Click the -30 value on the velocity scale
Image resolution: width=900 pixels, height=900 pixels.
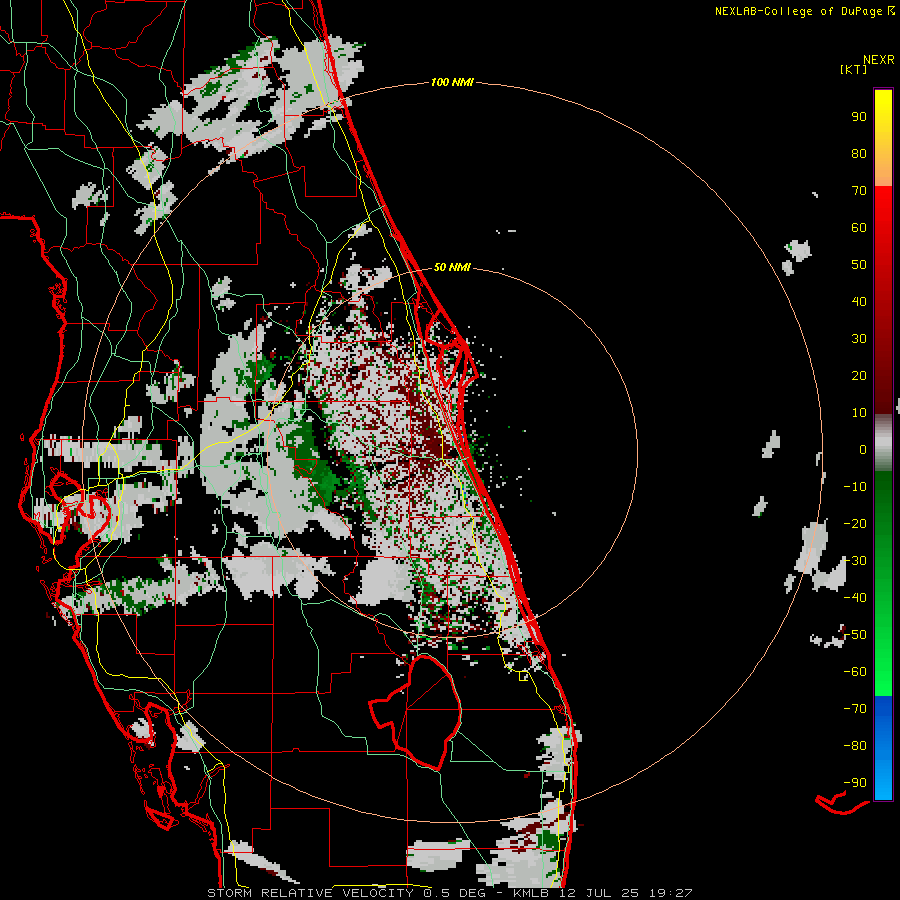(x=855, y=561)
